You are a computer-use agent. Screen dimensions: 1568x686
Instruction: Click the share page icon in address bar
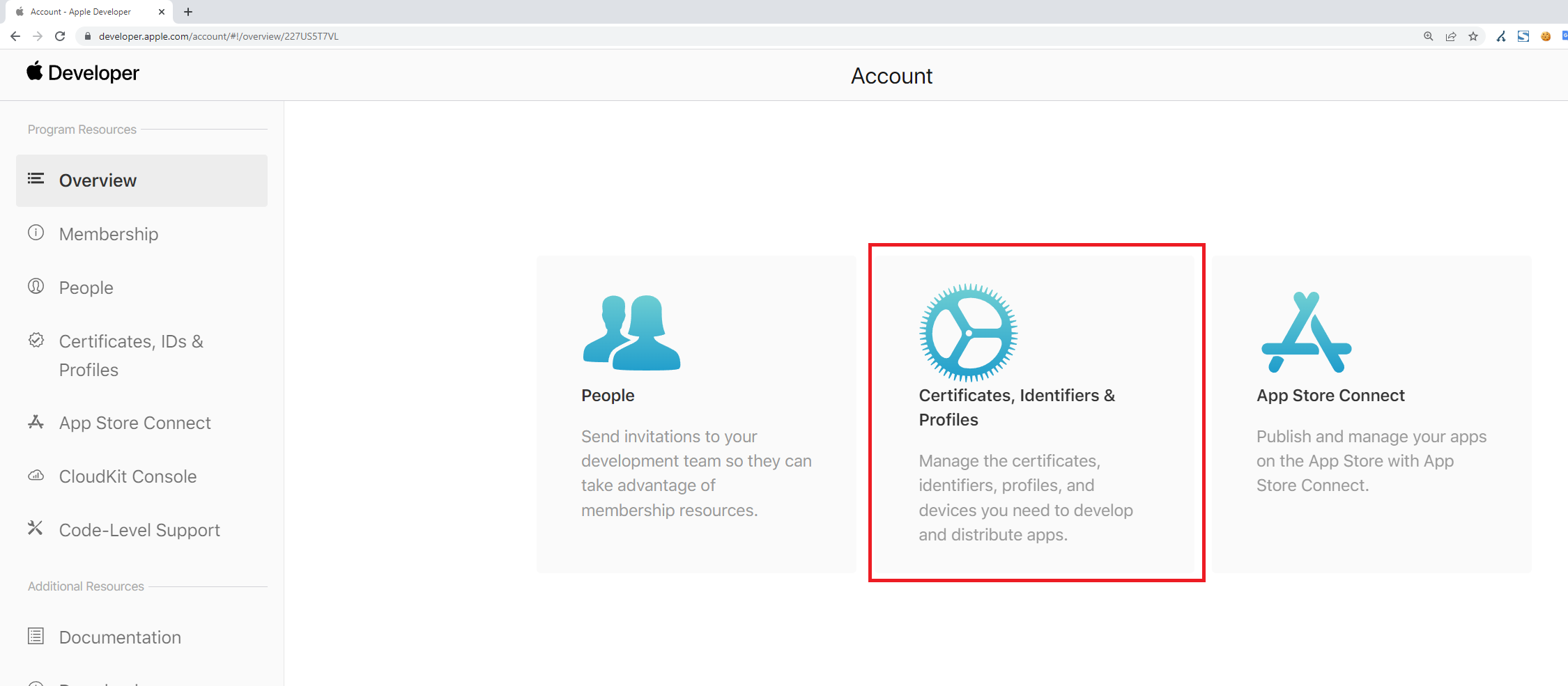point(1451,36)
